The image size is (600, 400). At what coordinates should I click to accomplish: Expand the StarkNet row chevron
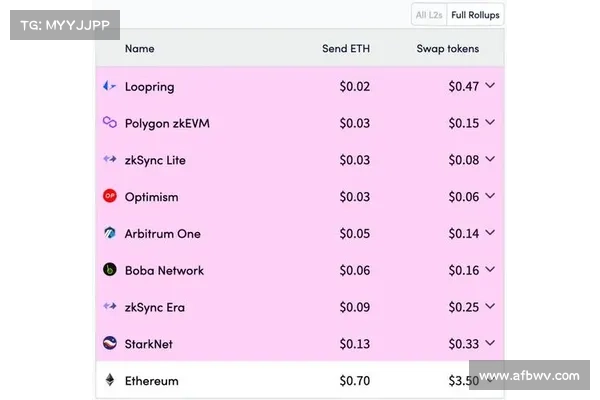click(x=490, y=344)
